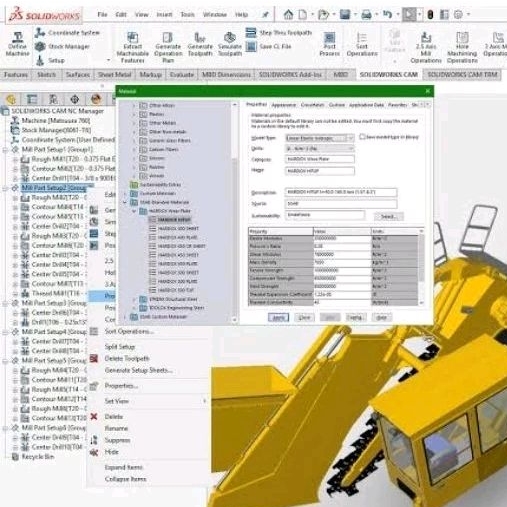Collapse the Mill Part Setup5 tree node

coord(5,361)
